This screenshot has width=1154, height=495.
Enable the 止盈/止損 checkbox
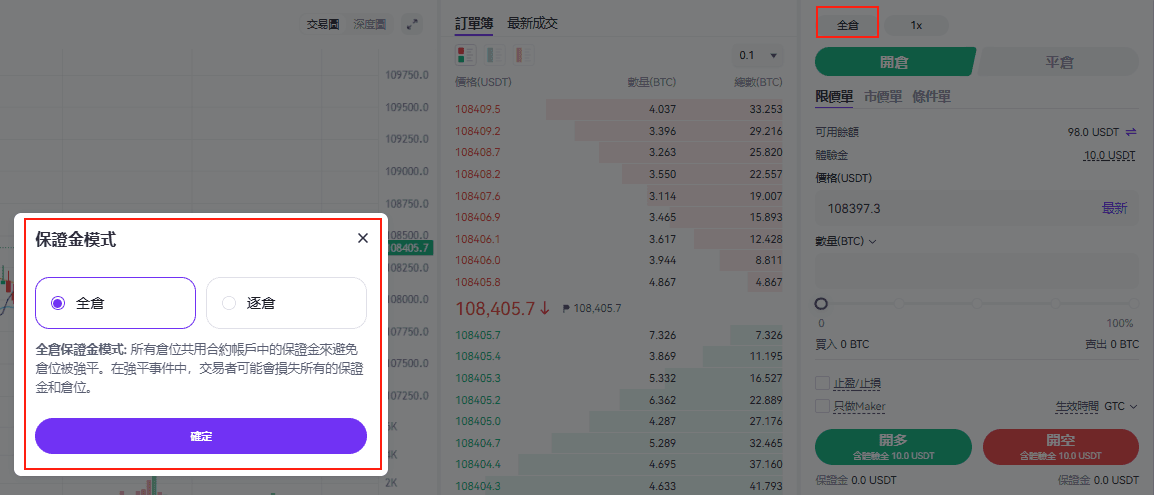pos(822,383)
